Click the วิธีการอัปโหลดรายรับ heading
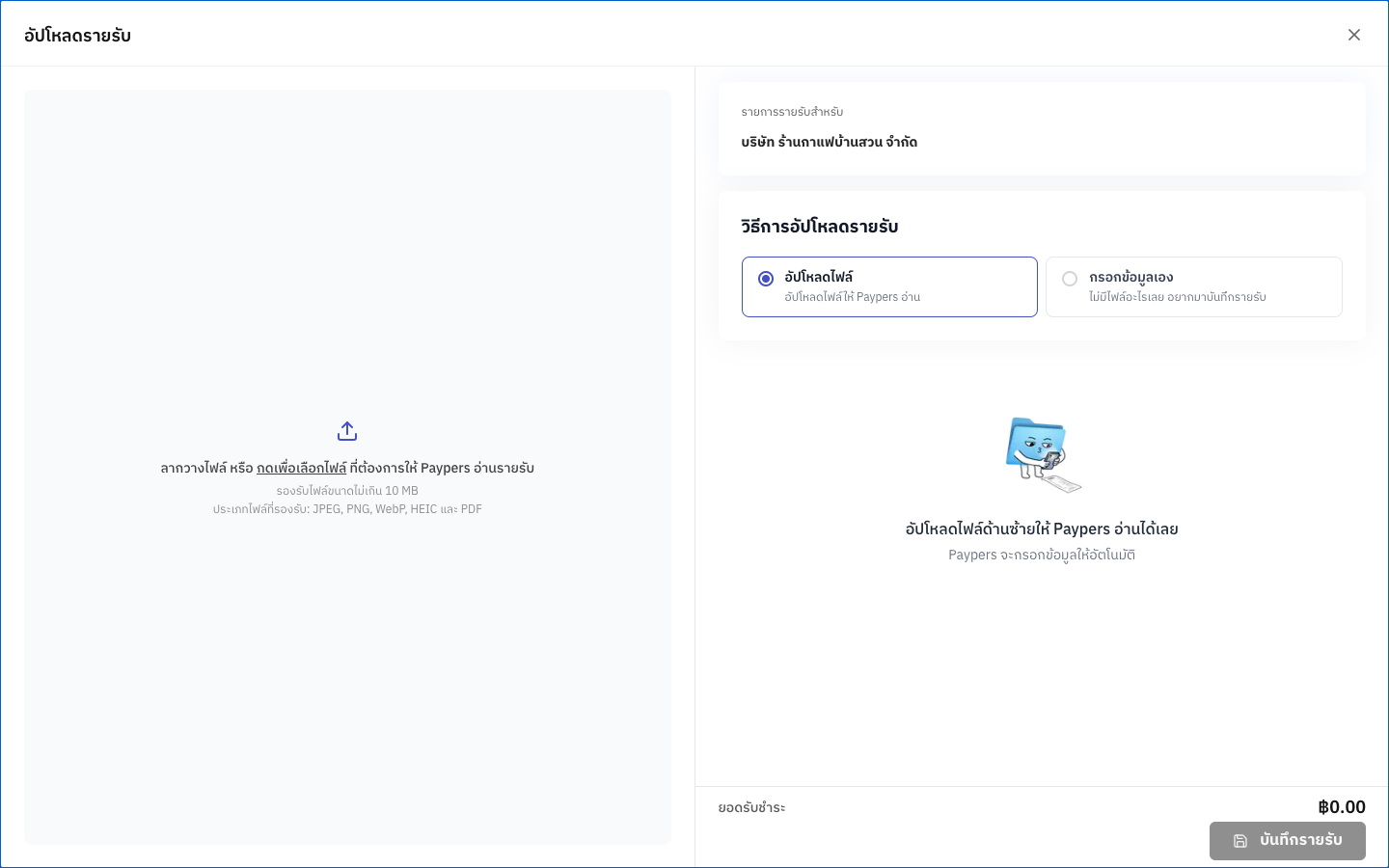 820,227
